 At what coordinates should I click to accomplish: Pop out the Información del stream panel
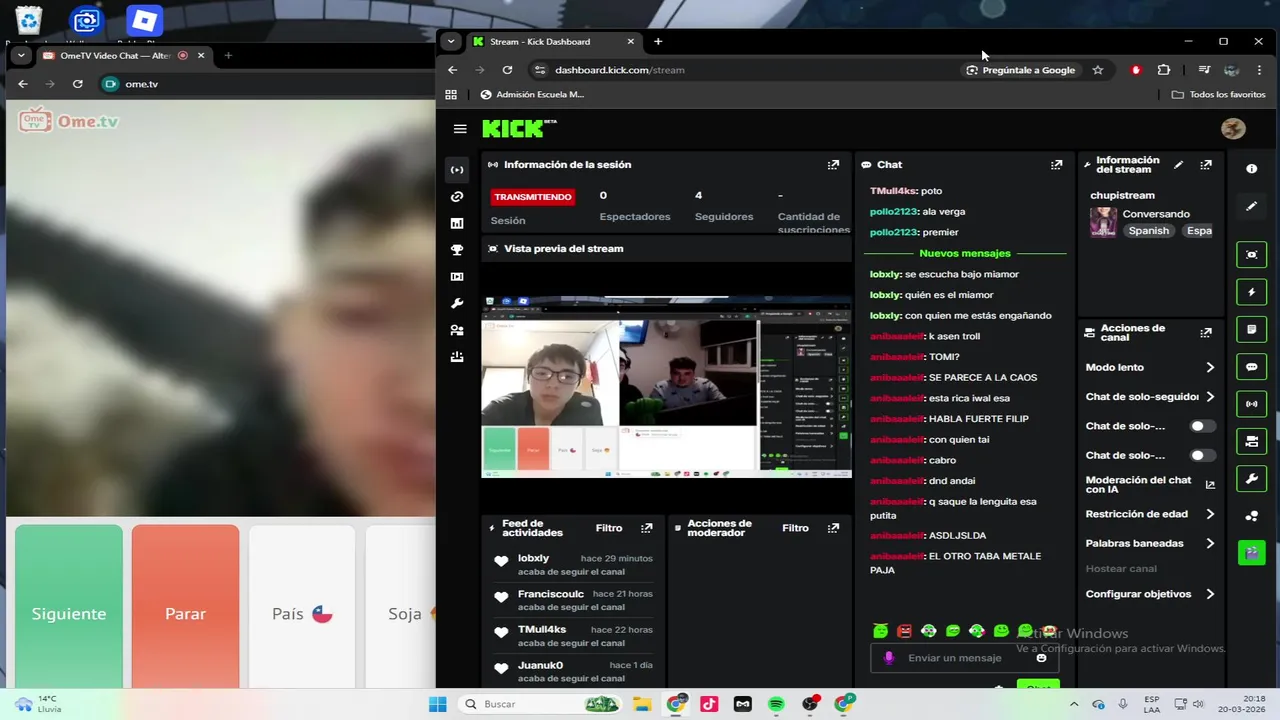1206,165
